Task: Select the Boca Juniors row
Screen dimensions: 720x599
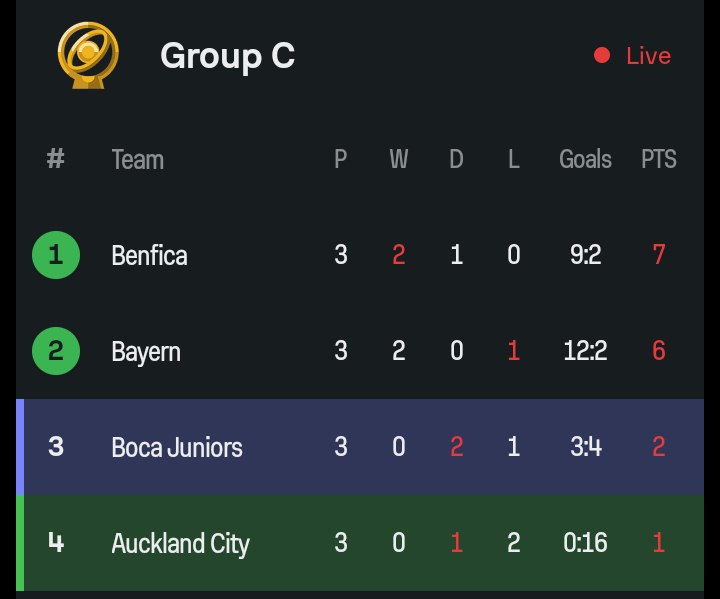Action: 360,447
